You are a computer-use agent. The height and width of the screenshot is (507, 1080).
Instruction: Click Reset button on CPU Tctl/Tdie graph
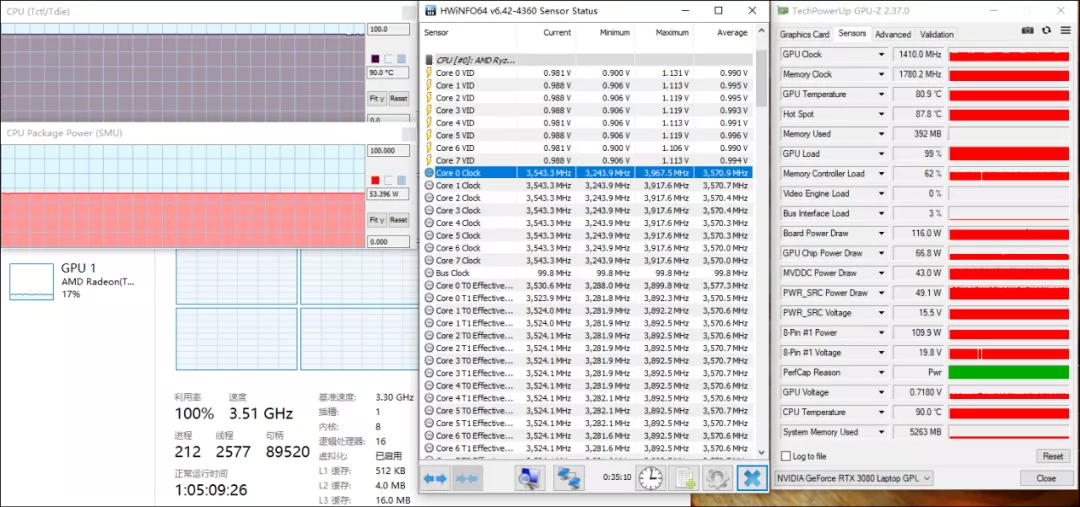tap(399, 99)
